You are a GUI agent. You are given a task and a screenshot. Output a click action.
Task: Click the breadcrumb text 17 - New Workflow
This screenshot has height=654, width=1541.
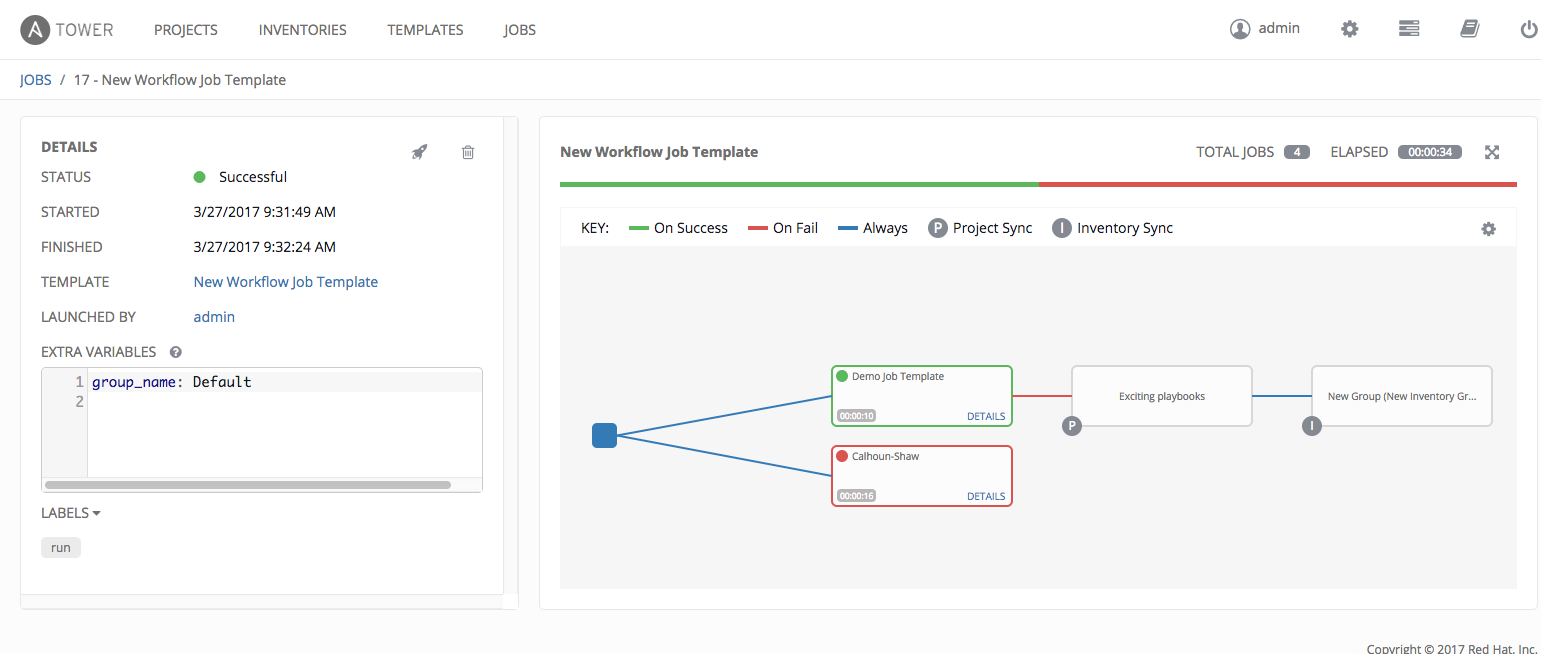coord(180,80)
